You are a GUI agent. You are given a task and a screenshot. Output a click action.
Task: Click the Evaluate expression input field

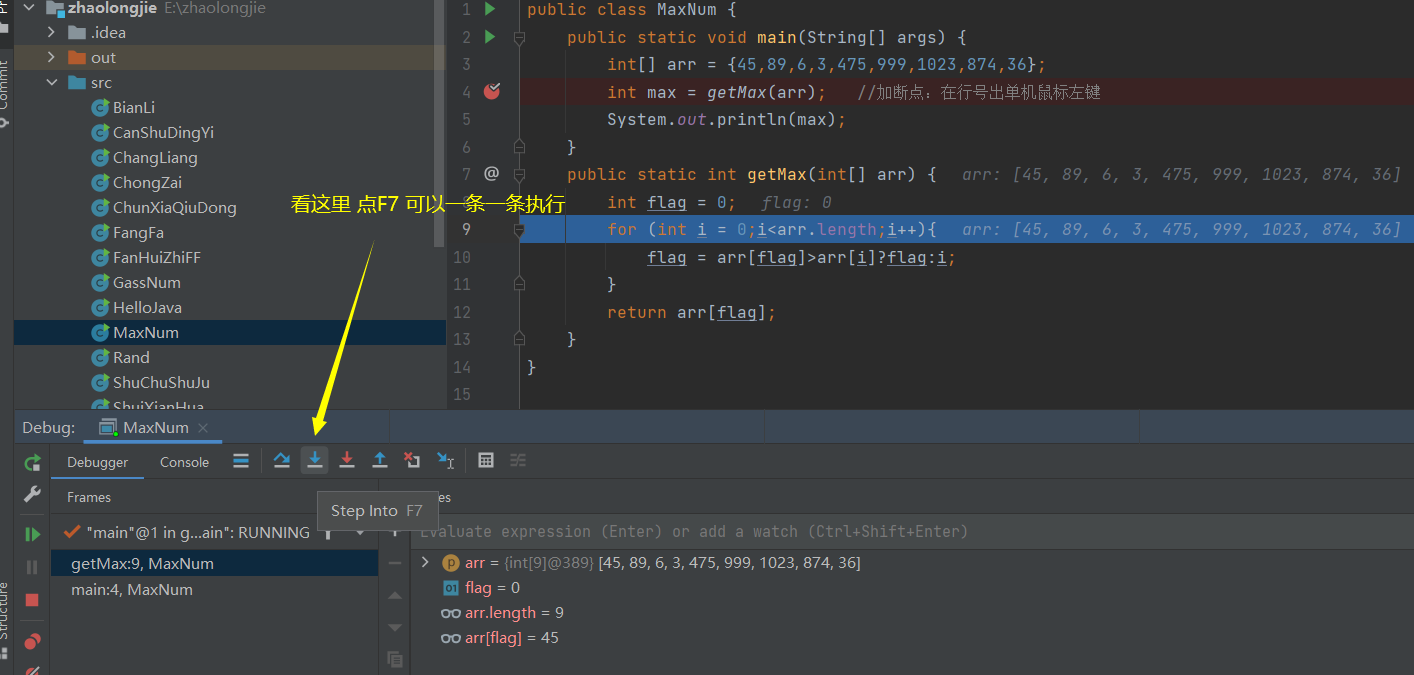(910, 532)
